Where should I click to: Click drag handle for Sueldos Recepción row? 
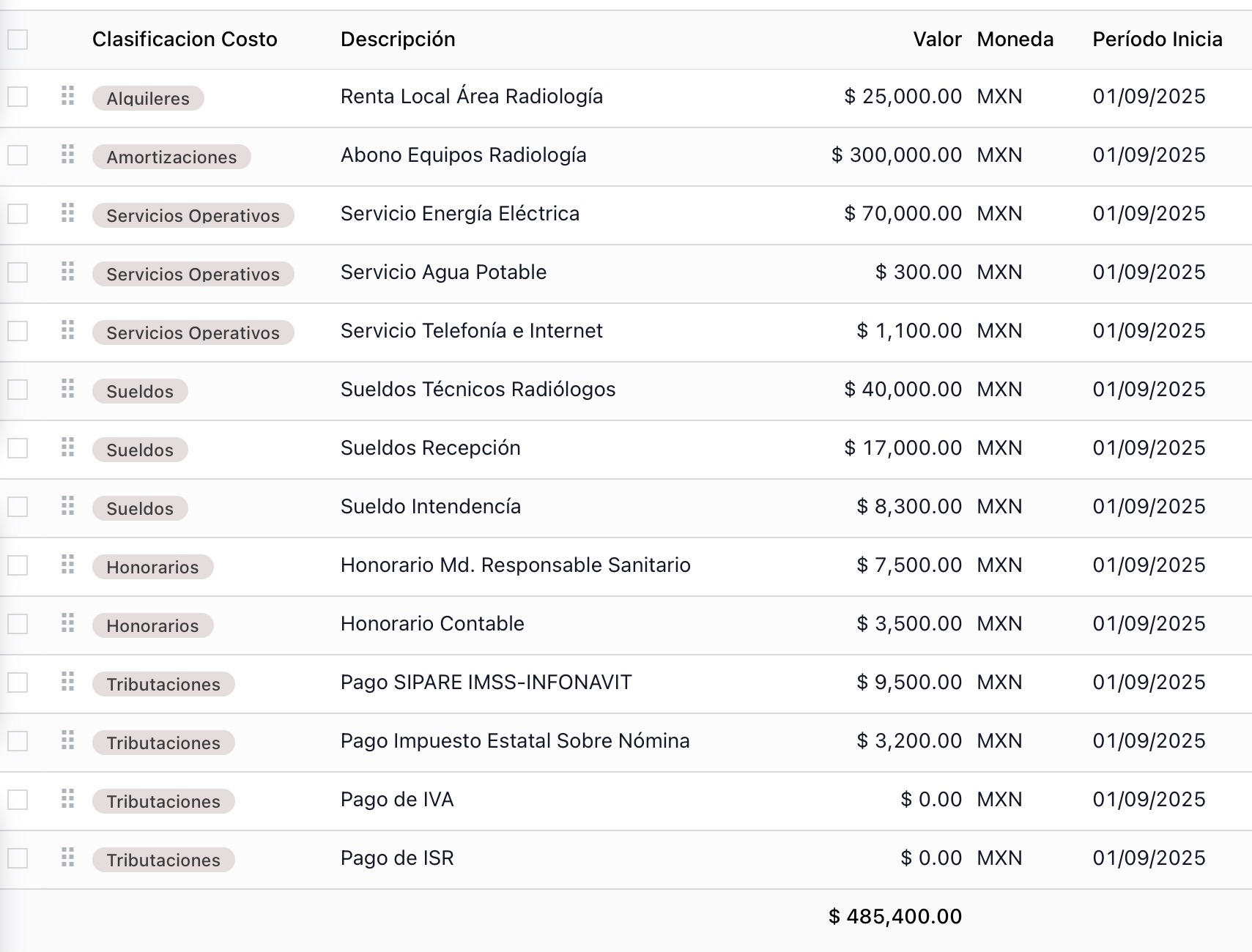pos(67,447)
